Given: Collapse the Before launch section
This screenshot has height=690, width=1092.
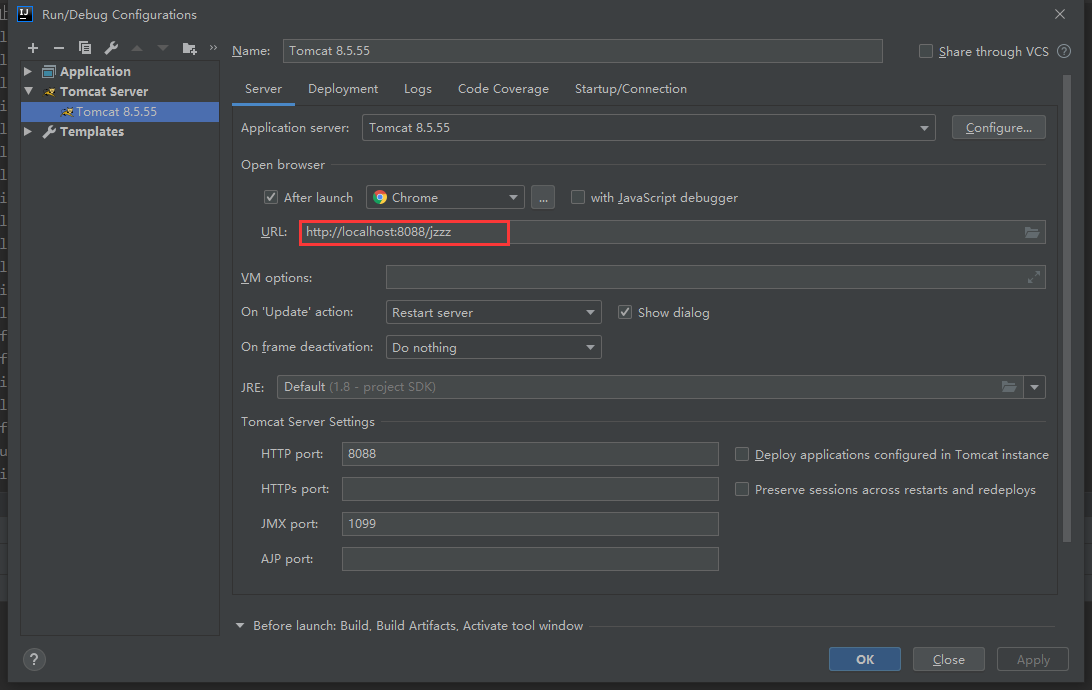Looking at the screenshot, I should [240, 625].
